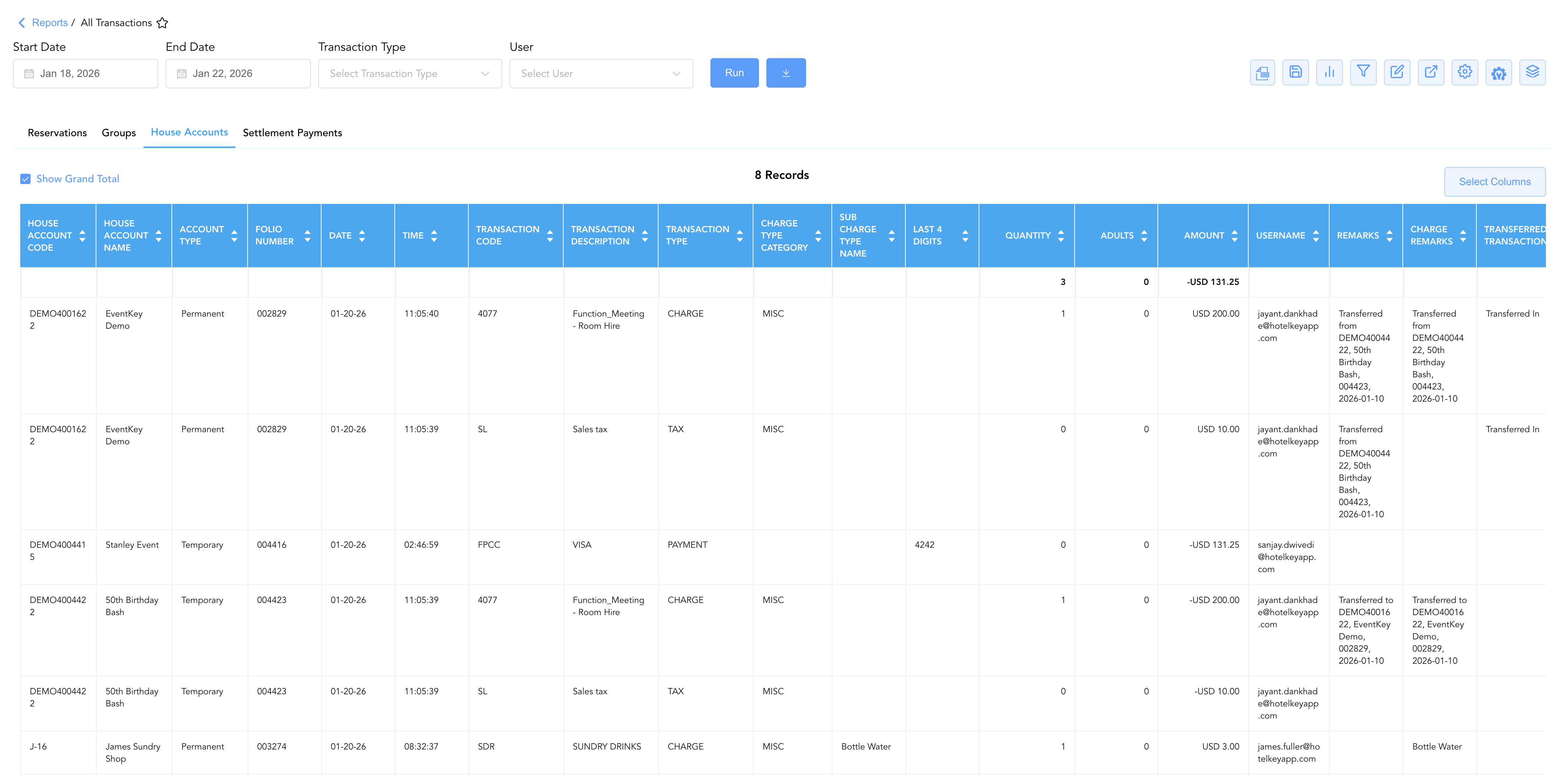This screenshot has height=776, width=1568.
Task: Run the transactions report
Action: click(734, 73)
